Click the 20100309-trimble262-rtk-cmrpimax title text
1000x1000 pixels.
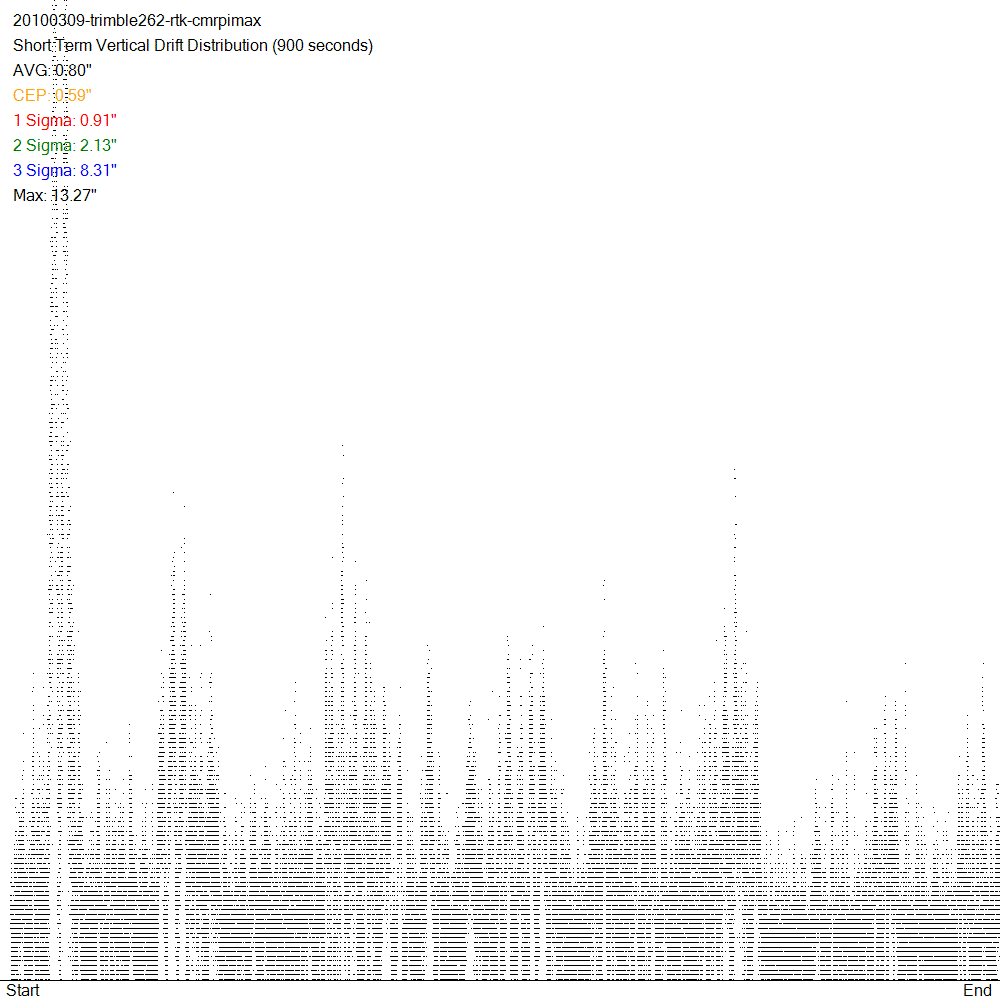pyautogui.click(x=137, y=21)
